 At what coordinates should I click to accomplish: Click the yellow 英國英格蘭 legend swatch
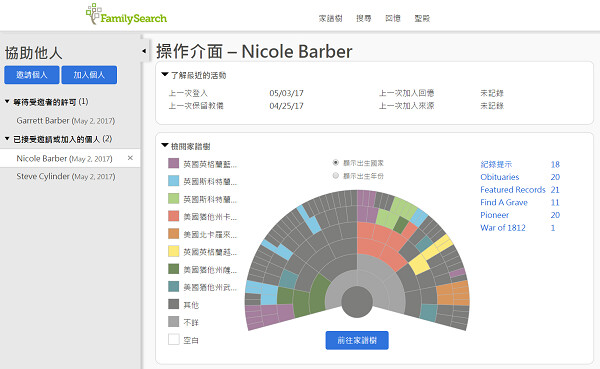click(174, 251)
